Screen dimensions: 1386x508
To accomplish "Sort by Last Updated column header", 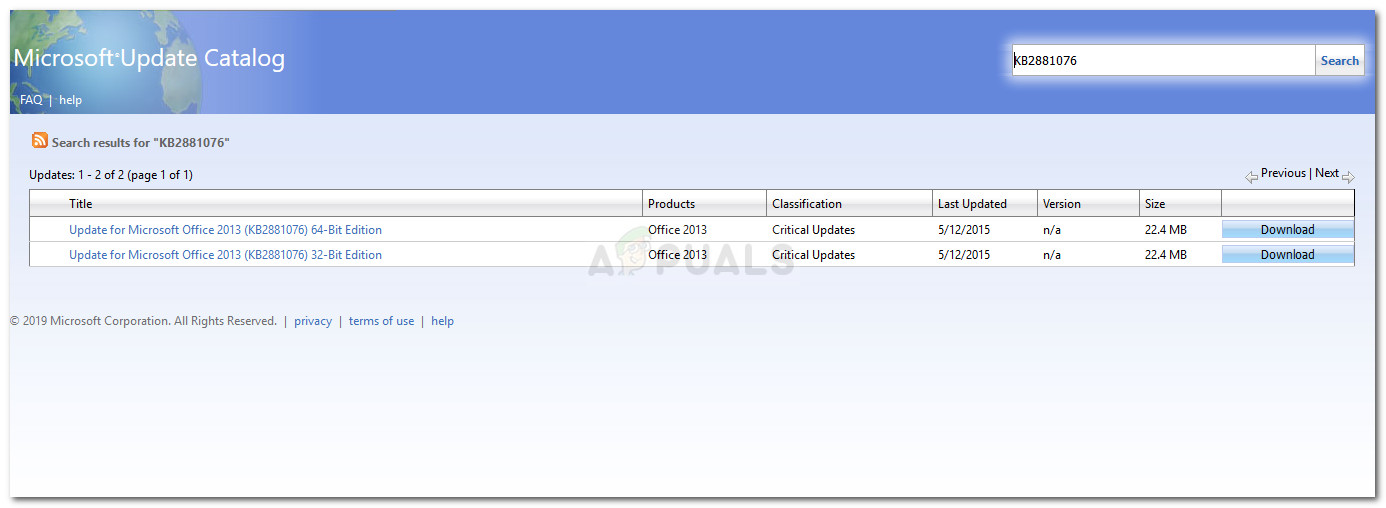I will click(972, 204).
